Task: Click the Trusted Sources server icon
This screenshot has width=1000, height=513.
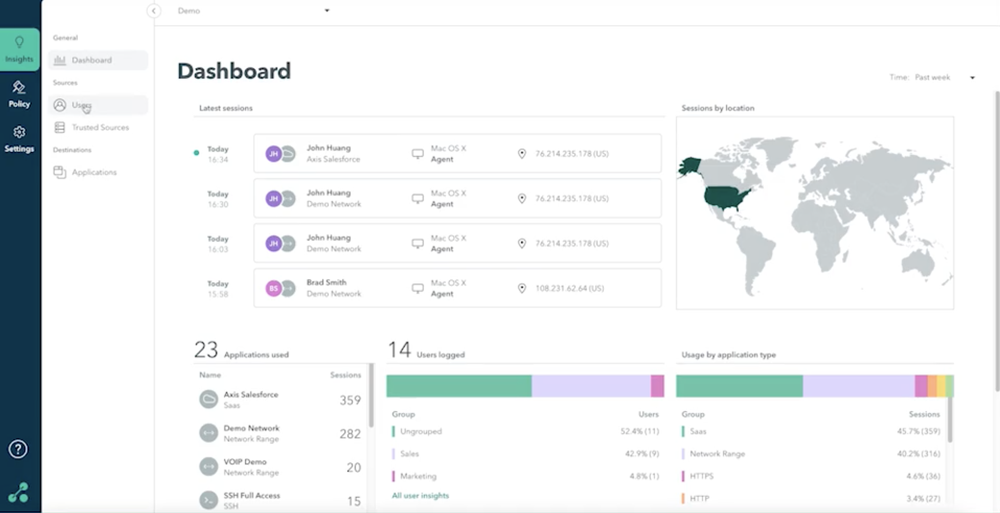Action: (x=59, y=128)
